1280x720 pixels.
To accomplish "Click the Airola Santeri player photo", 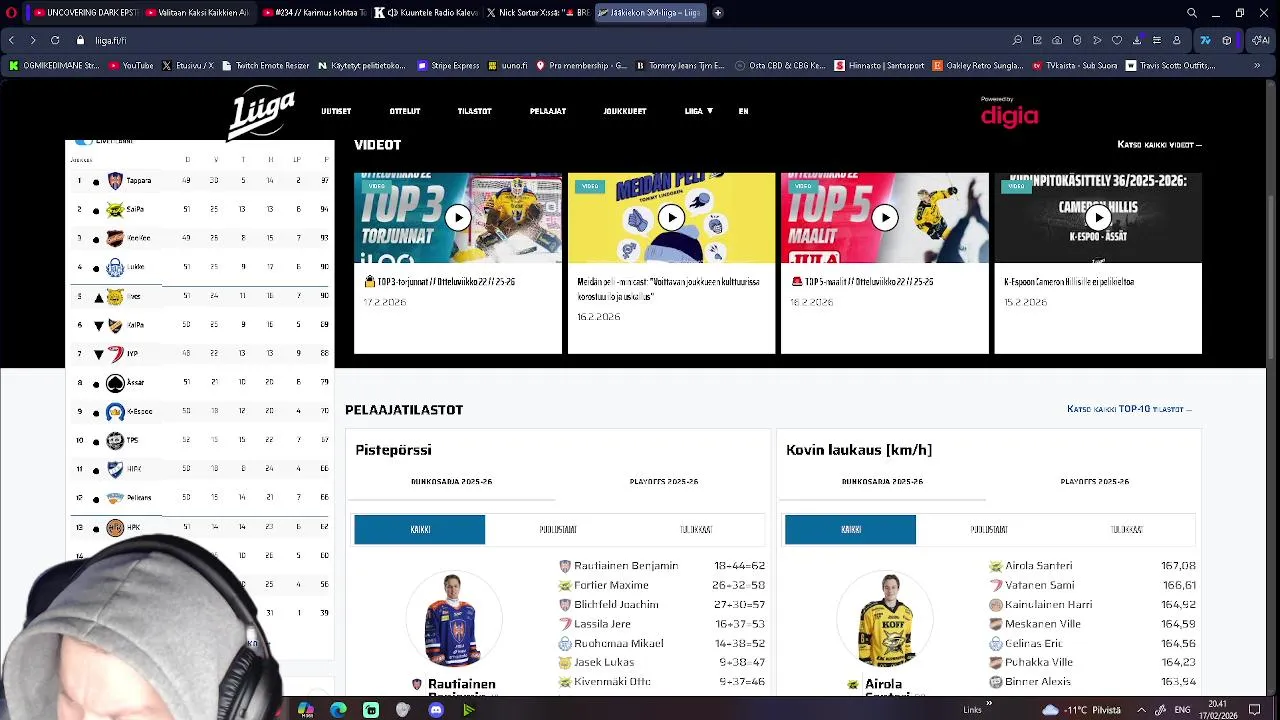I will (884, 620).
